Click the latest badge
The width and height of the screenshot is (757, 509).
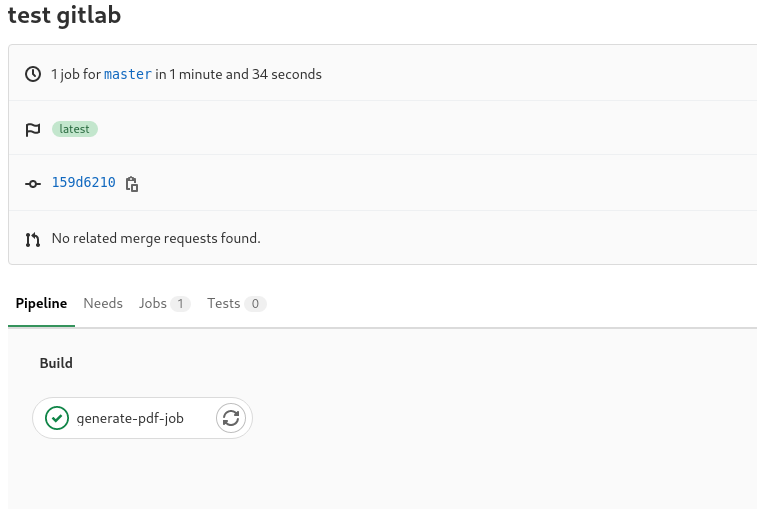75,129
